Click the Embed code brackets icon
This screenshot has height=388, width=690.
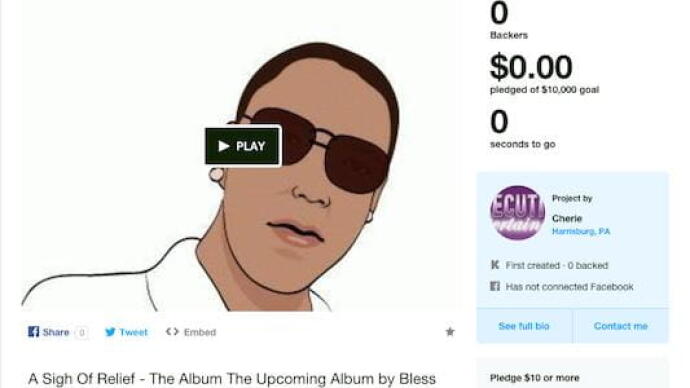172,331
